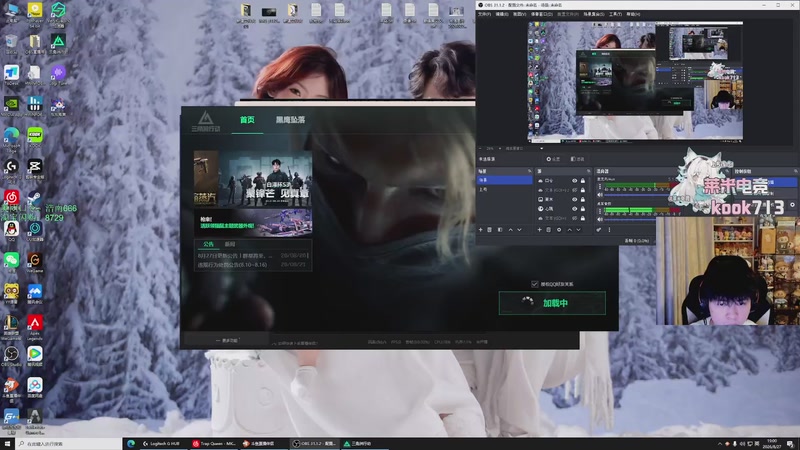Open WeChat desktop shortcut

11,263
